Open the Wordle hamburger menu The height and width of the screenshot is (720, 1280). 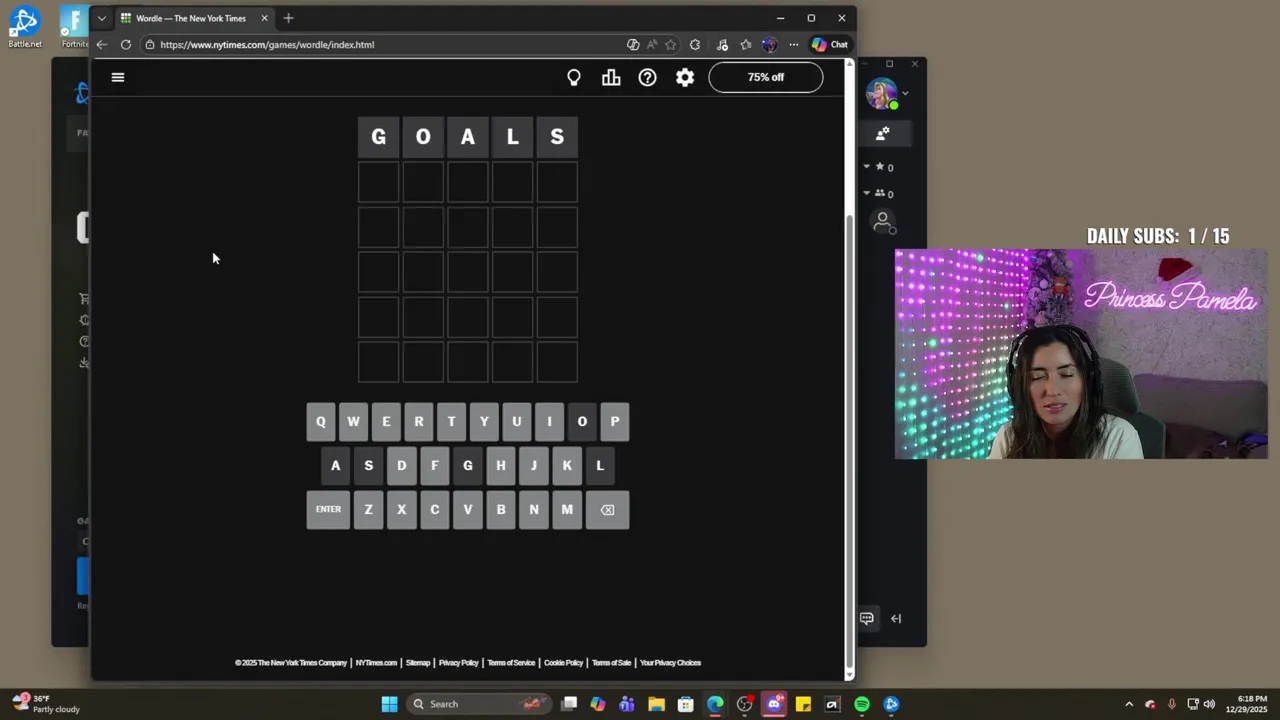pyautogui.click(x=117, y=77)
